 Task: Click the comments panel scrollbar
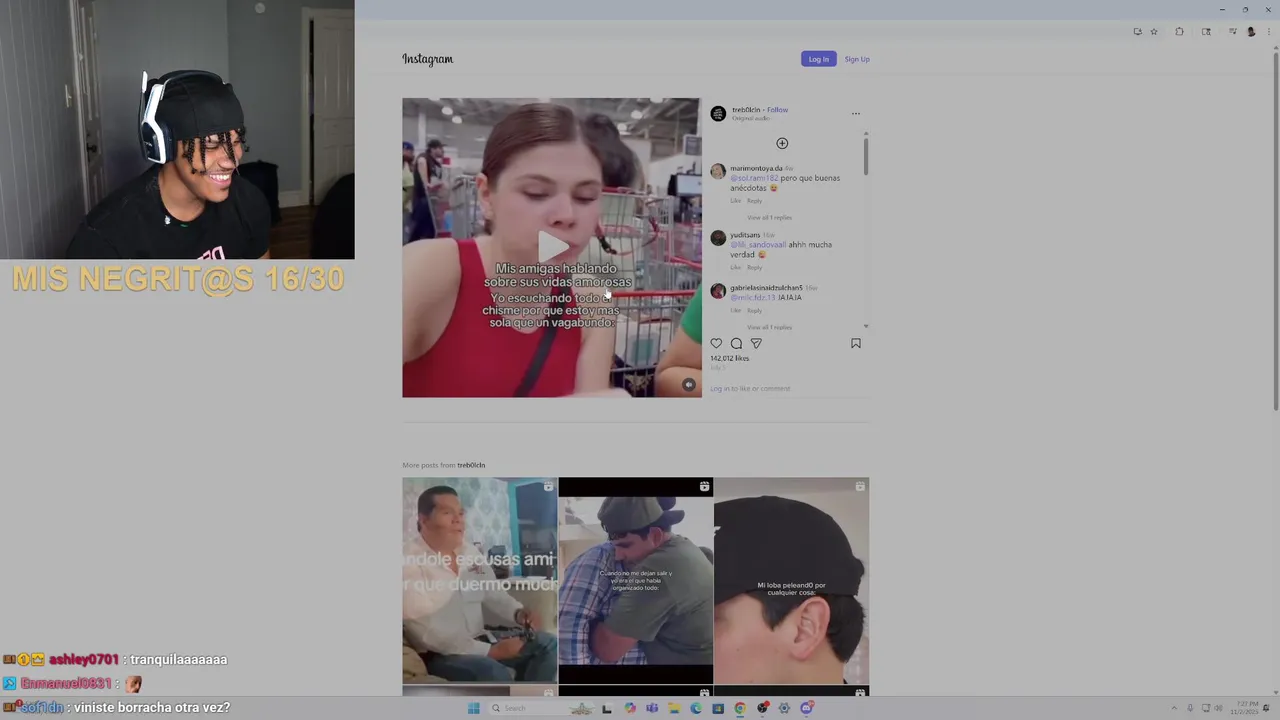pos(866,156)
